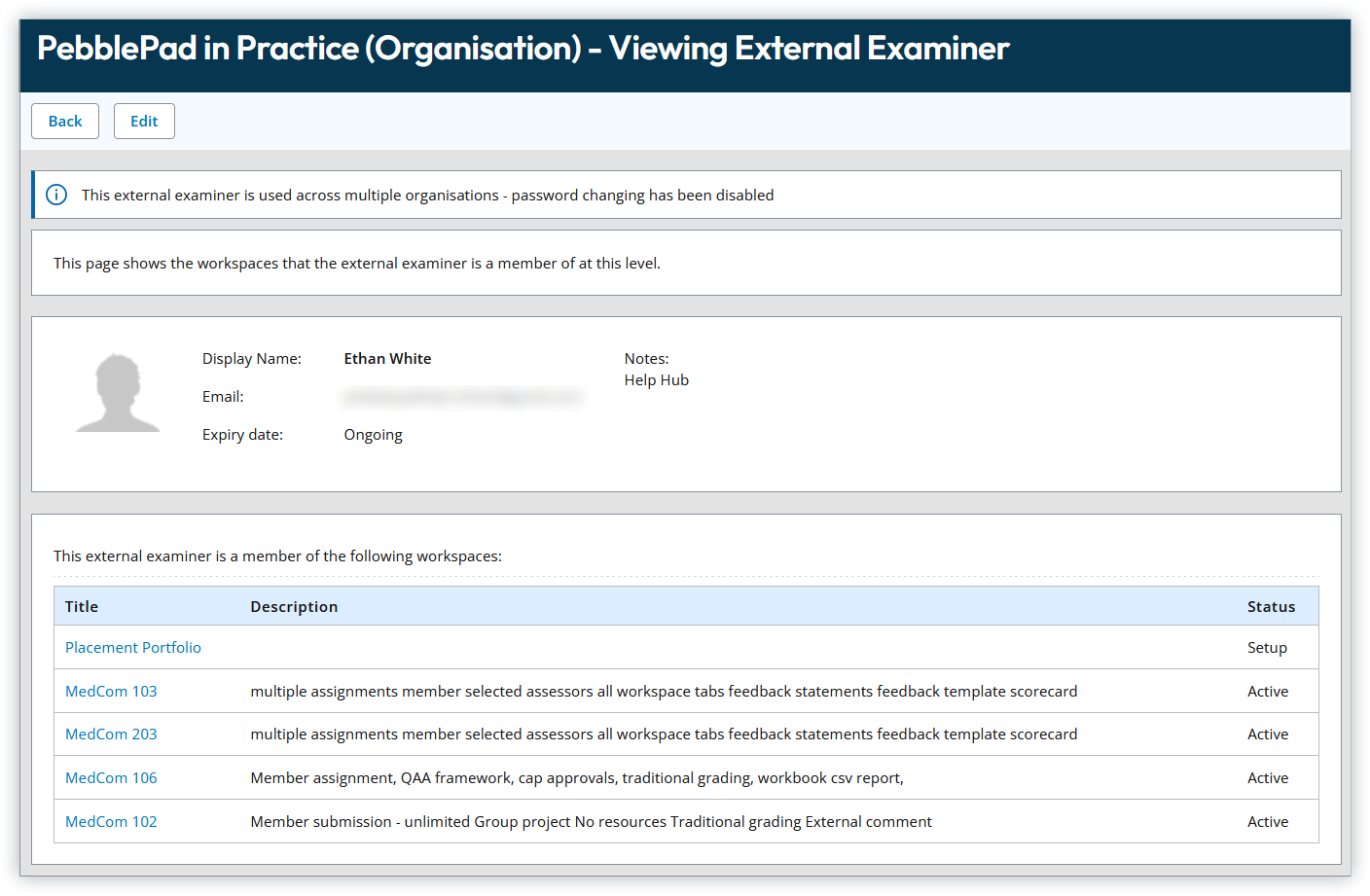Click the Email label
1370x896 pixels.
223,397
